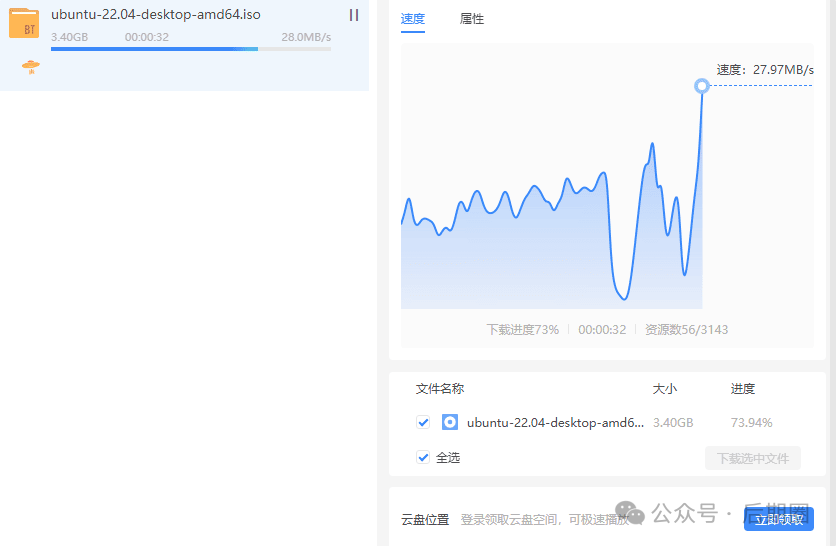Image resolution: width=836 pixels, height=546 pixels.
Task: Click the speed marker point on graph
Action: pyautogui.click(x=702, y=86)
